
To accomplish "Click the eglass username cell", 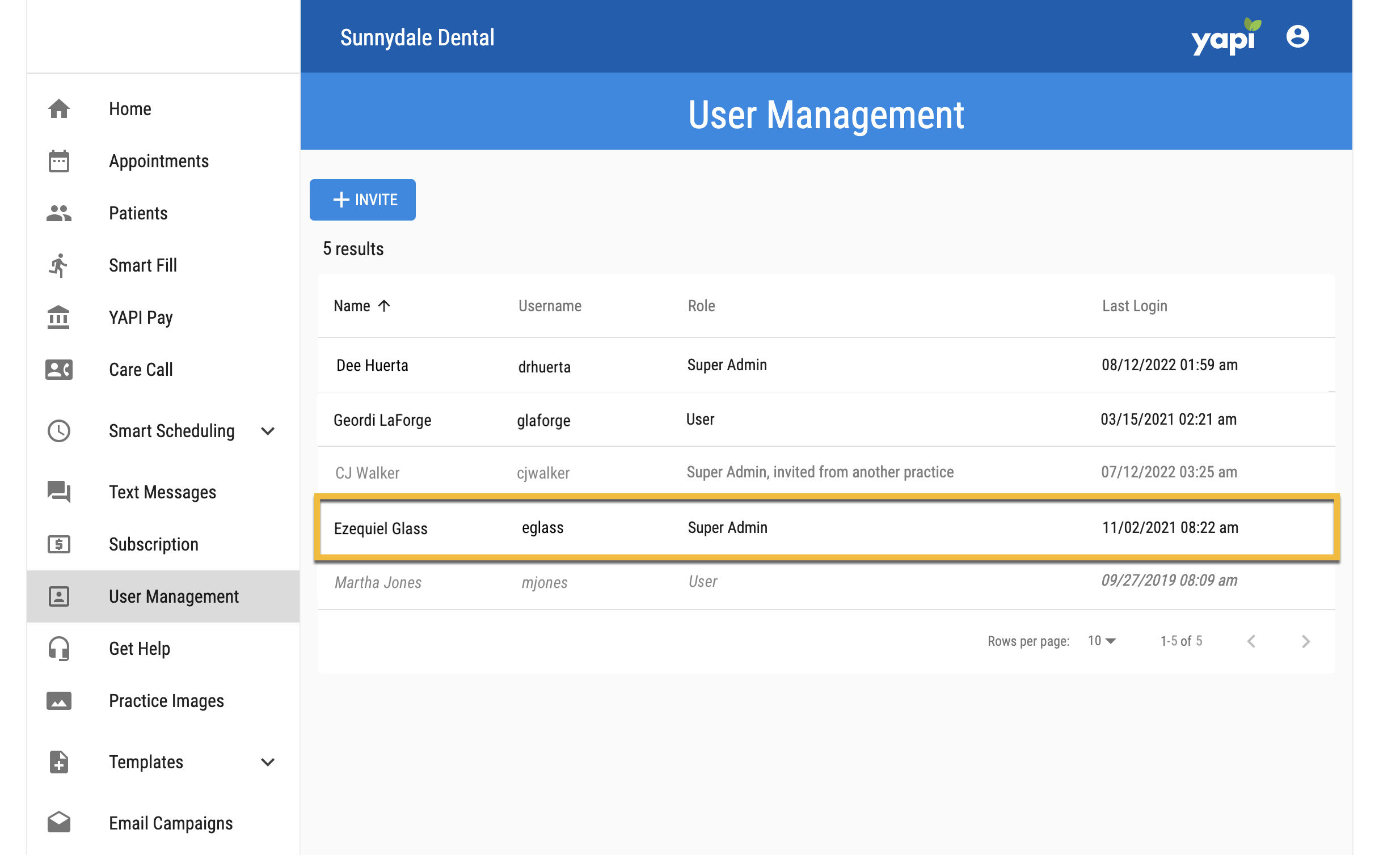I will pyautogui.click(x=543, y=527).
